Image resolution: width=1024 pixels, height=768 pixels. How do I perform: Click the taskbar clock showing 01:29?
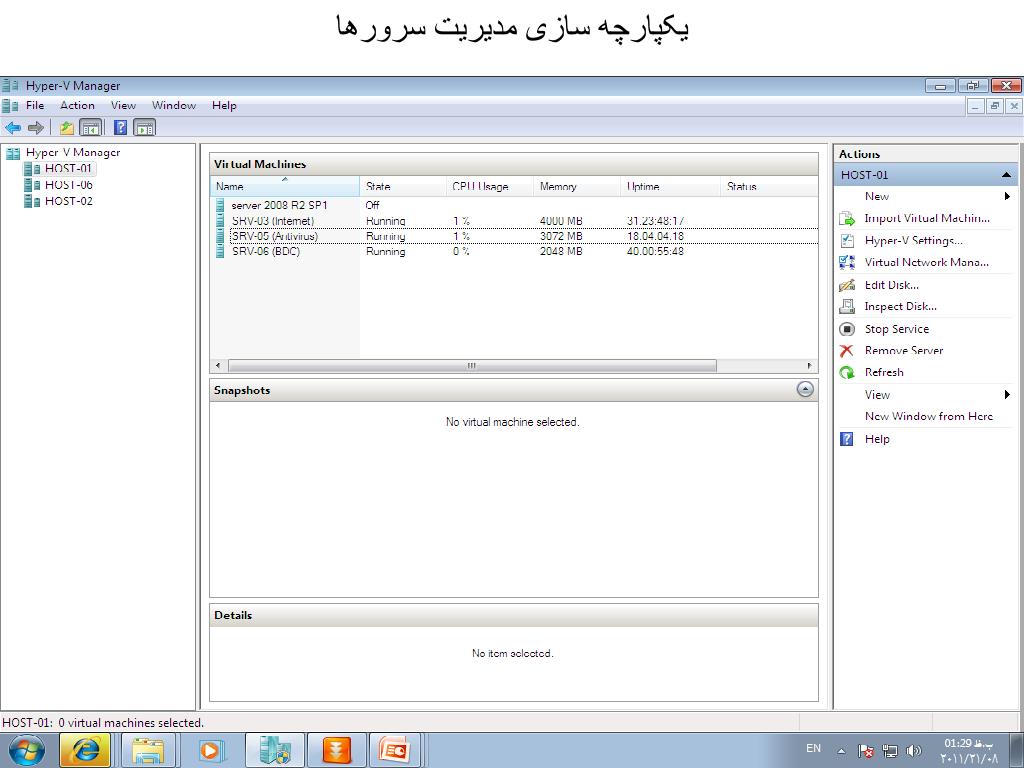tap(968, 751)
